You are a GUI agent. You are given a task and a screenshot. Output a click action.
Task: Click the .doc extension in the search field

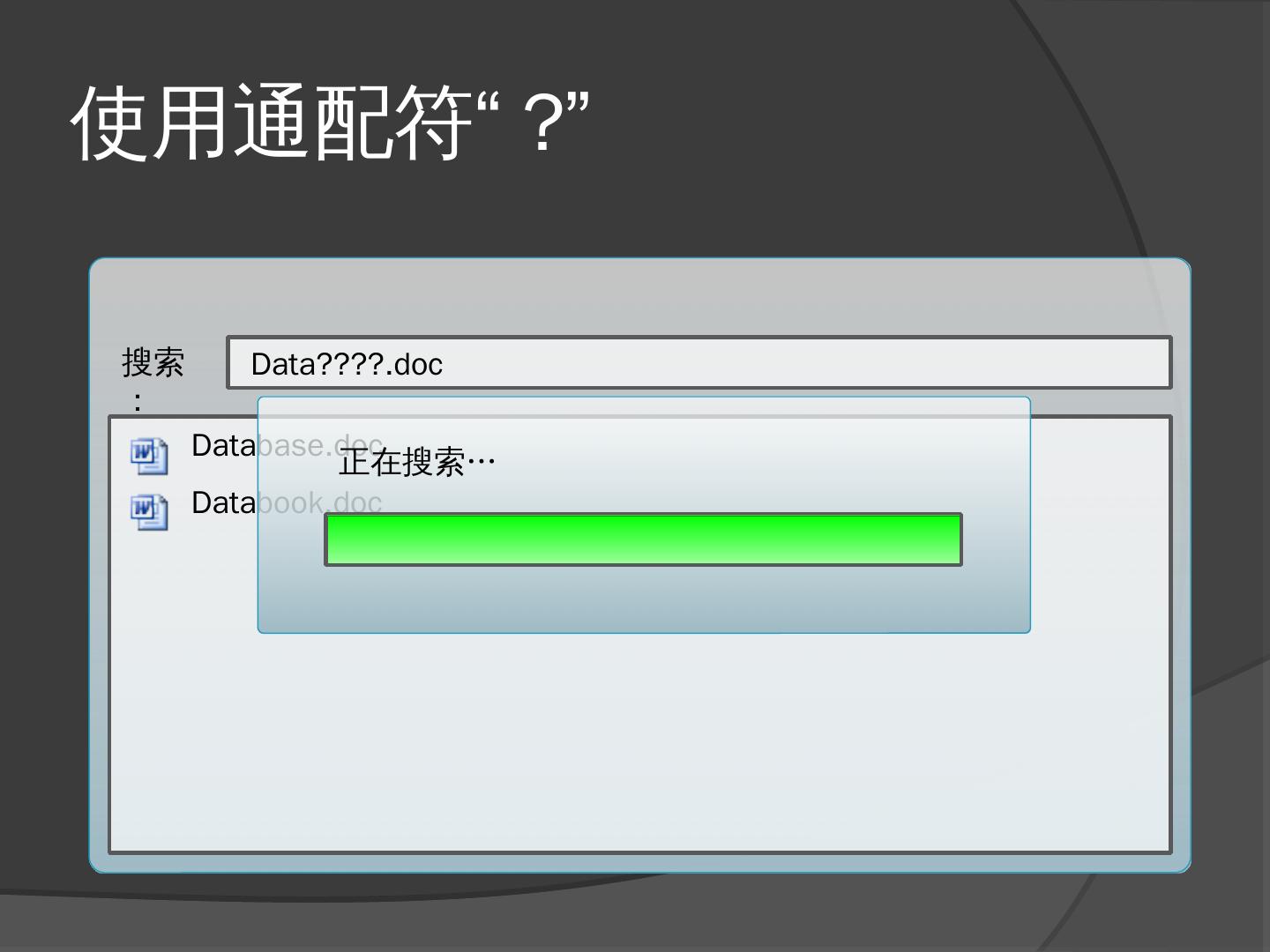(415, 364)
